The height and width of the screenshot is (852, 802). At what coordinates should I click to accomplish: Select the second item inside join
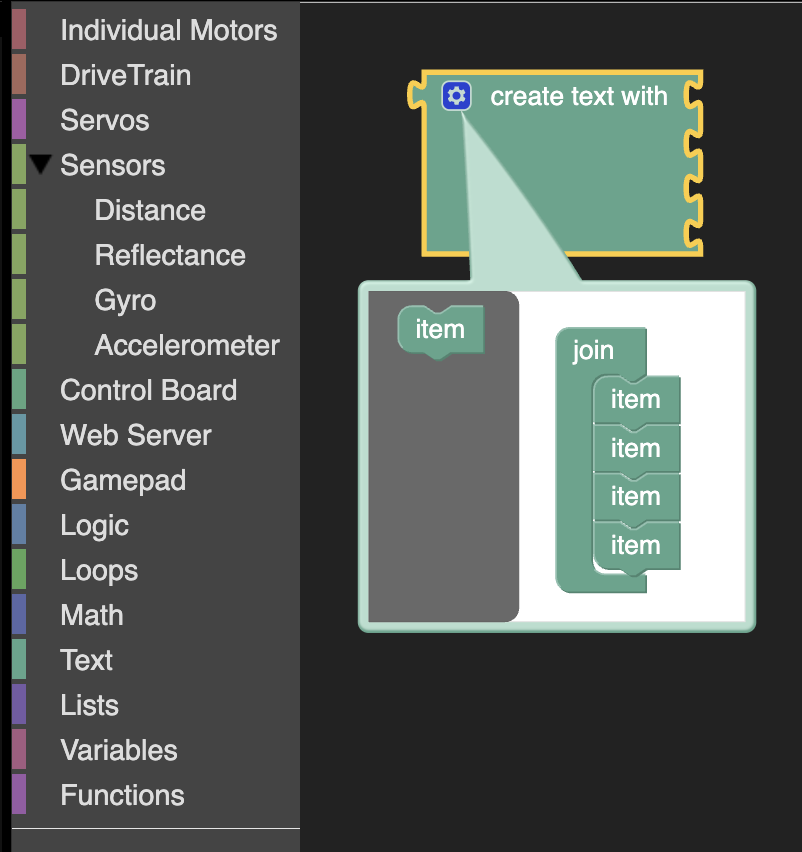636,448
